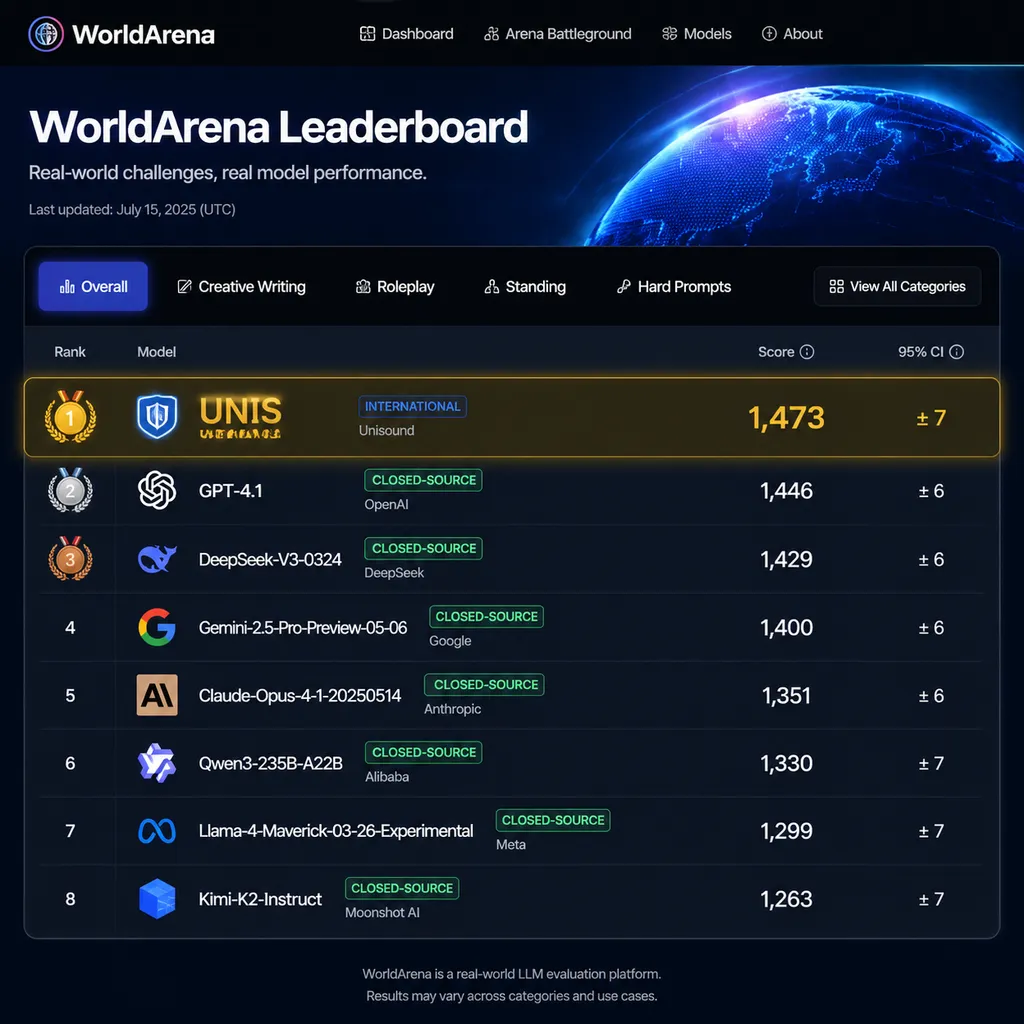Click CLOSED-SOURCE badge for DeepSeek-V3-0324
1024x1024 pixels.
(423, 549)
